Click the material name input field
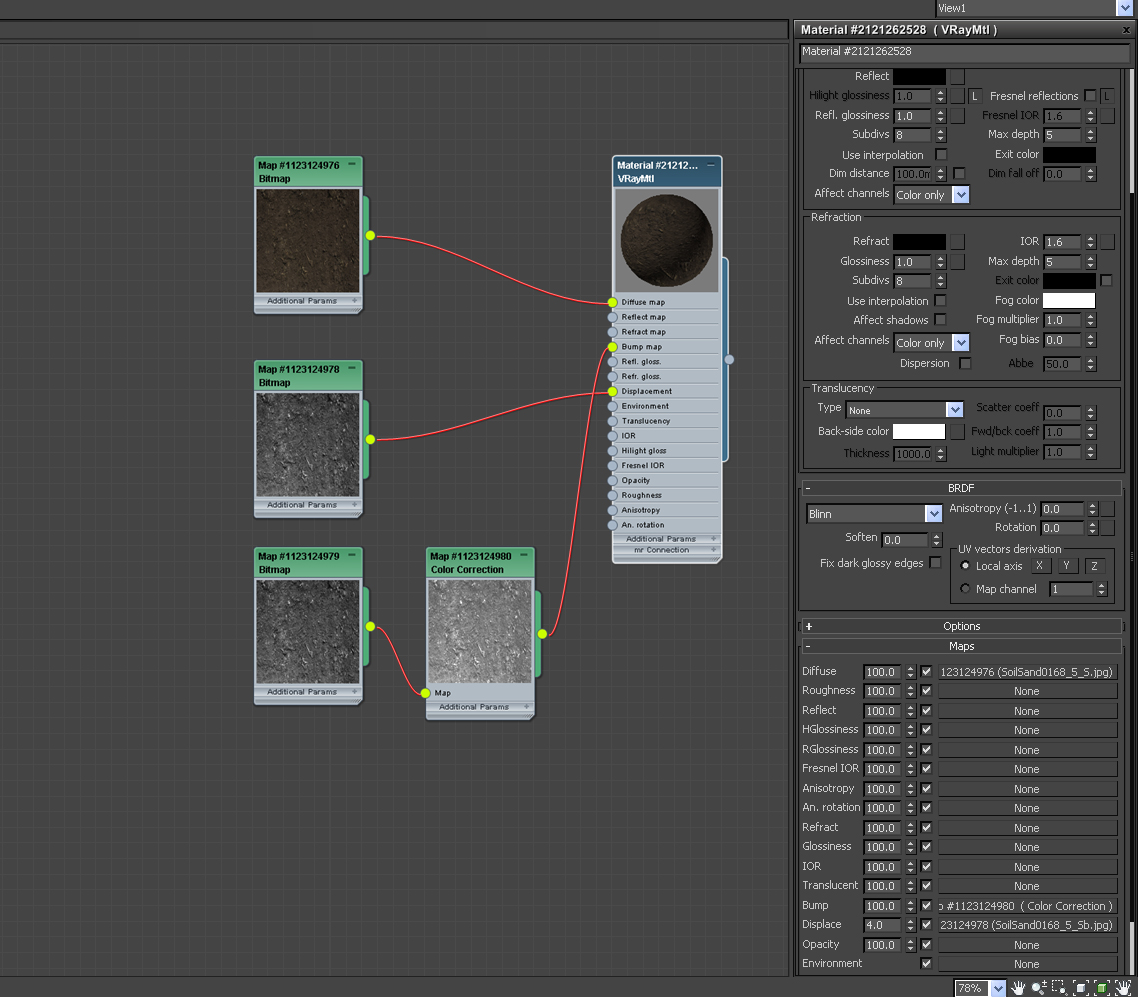This screenshot has height=997, width=1138. 965,52
